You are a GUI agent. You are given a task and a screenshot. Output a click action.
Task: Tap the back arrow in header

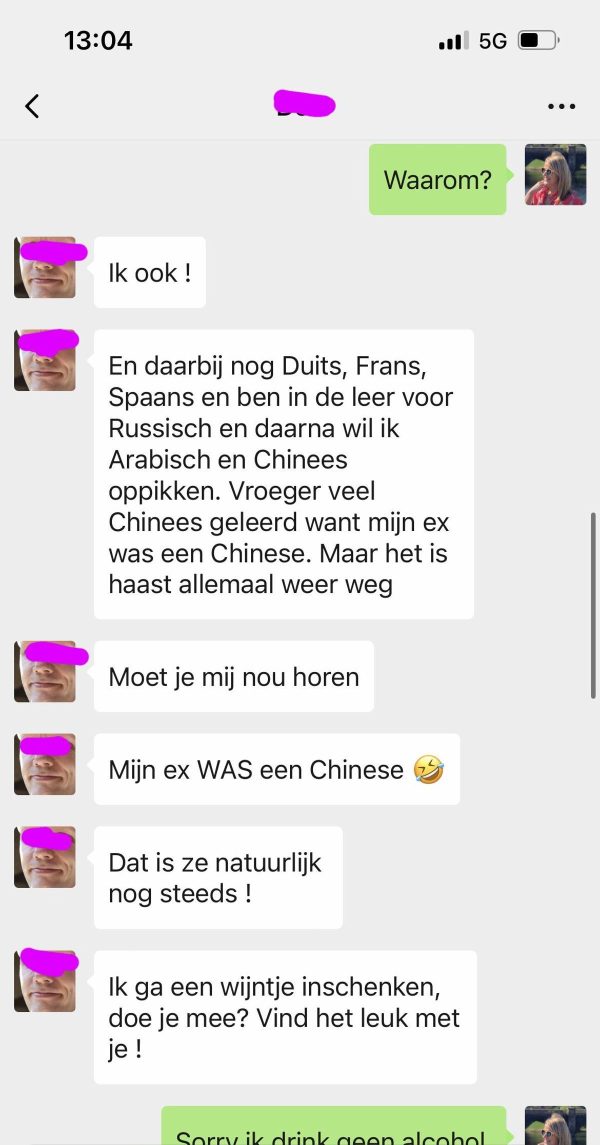pos(32,106)
